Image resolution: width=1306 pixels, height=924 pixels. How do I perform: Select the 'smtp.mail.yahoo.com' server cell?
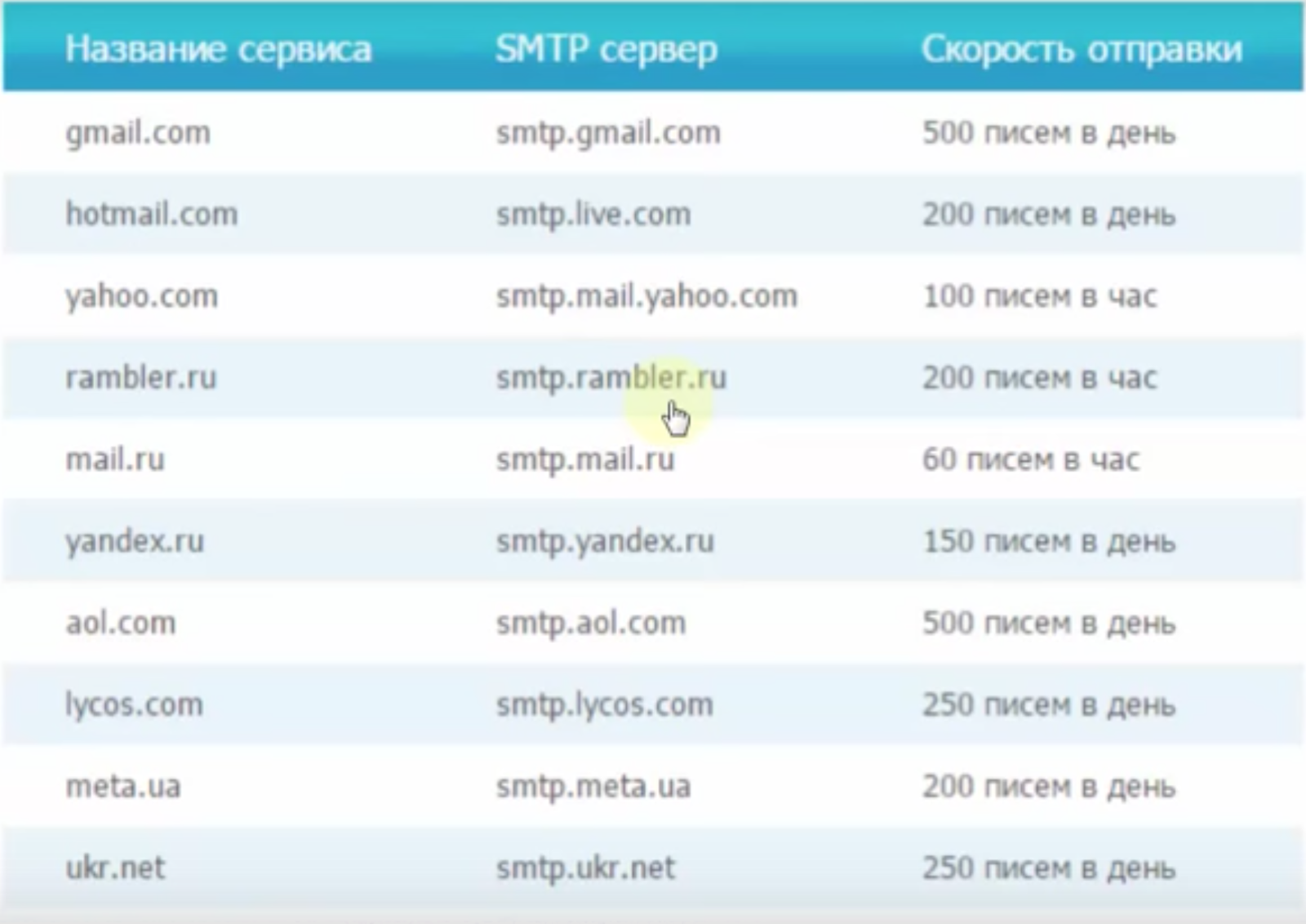[646, 296]
